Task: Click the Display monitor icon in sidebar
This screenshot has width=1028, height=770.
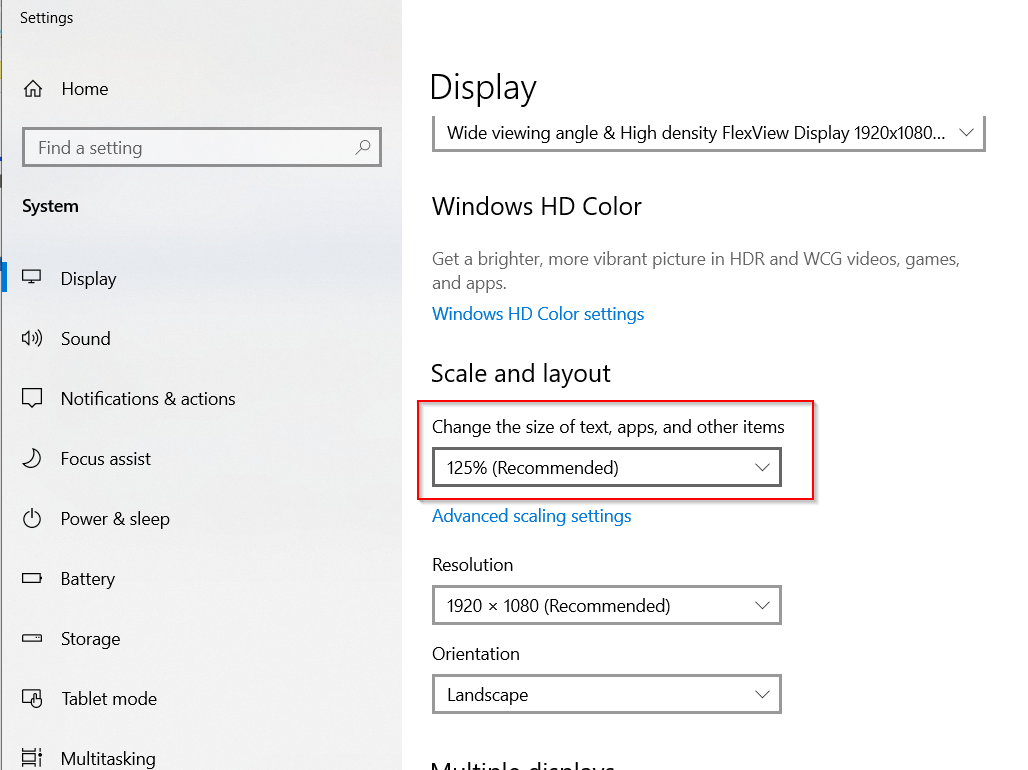Action: [32, 278]
